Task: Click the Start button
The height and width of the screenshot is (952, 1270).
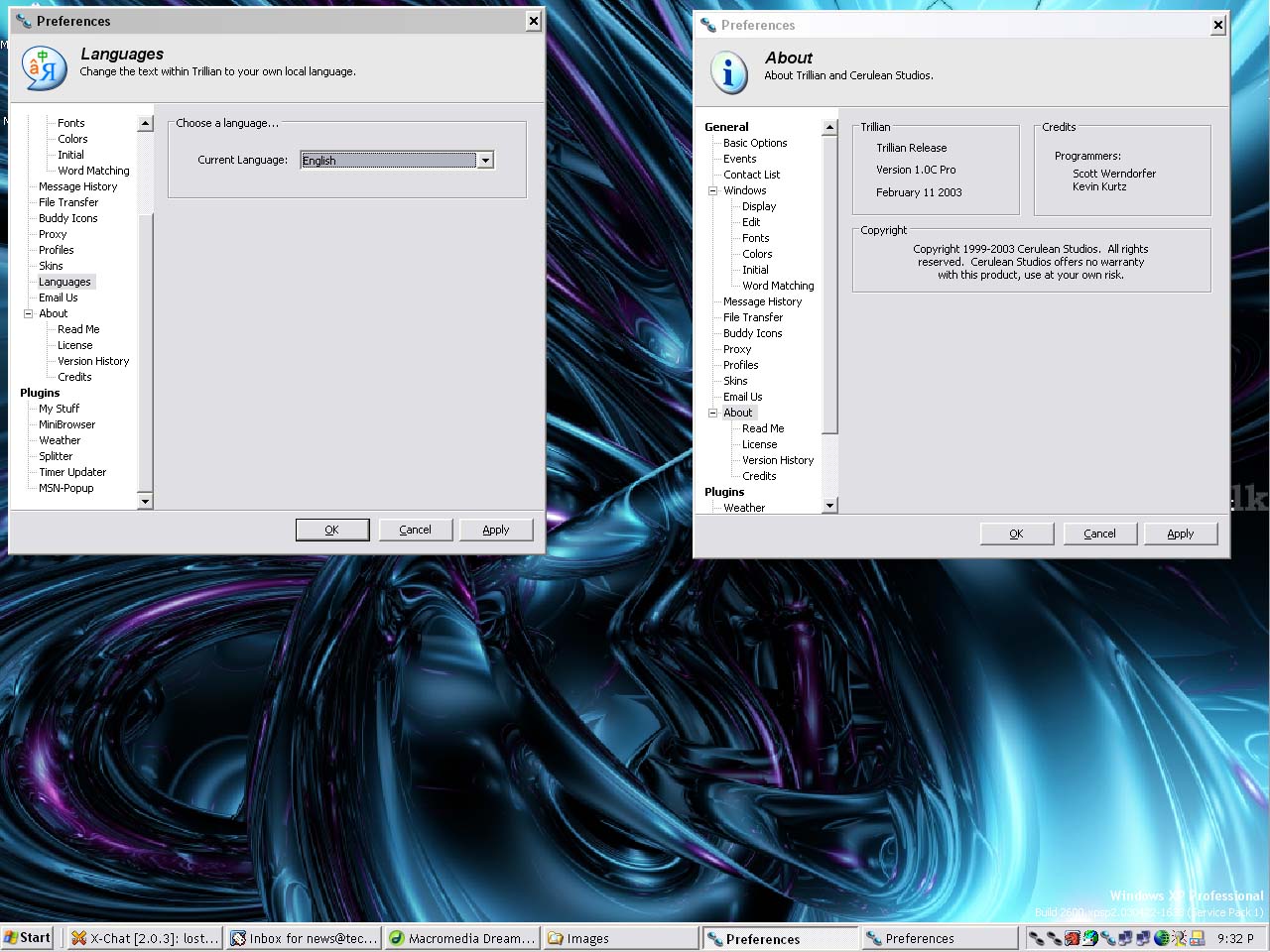Action: (27, 937)
